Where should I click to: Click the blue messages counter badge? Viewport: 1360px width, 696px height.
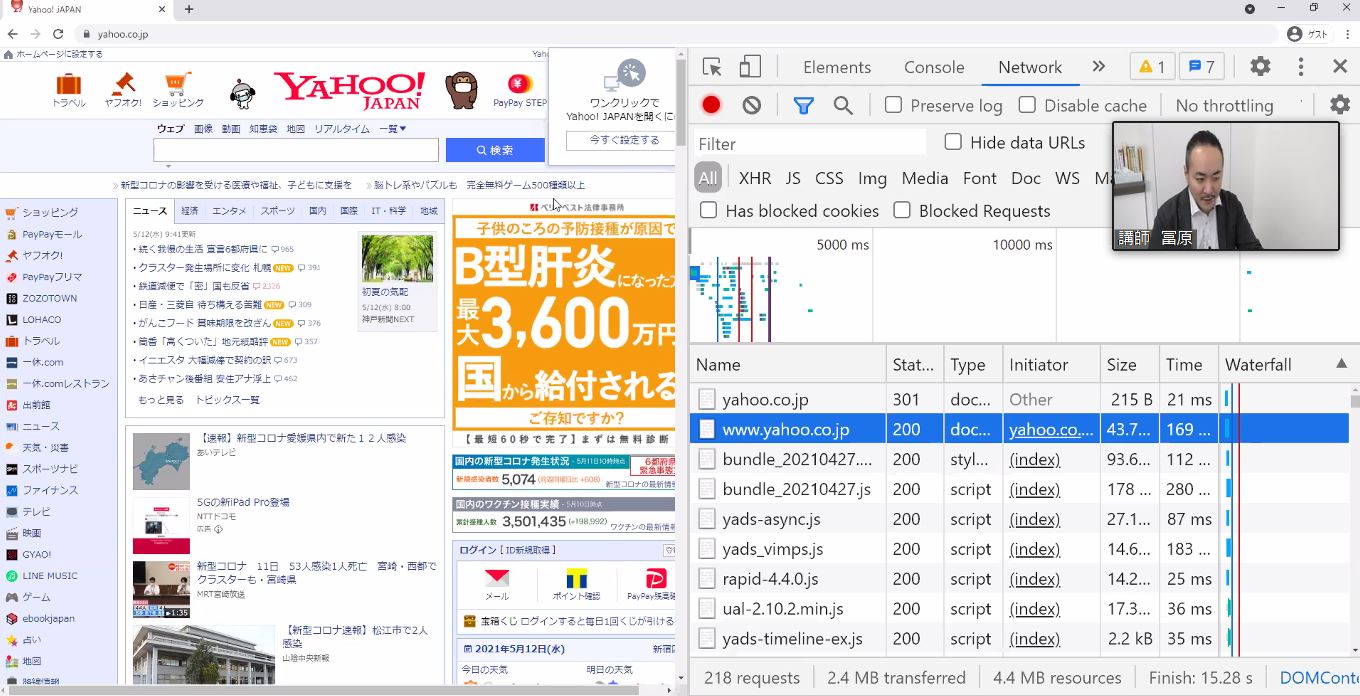point(1202,67)
